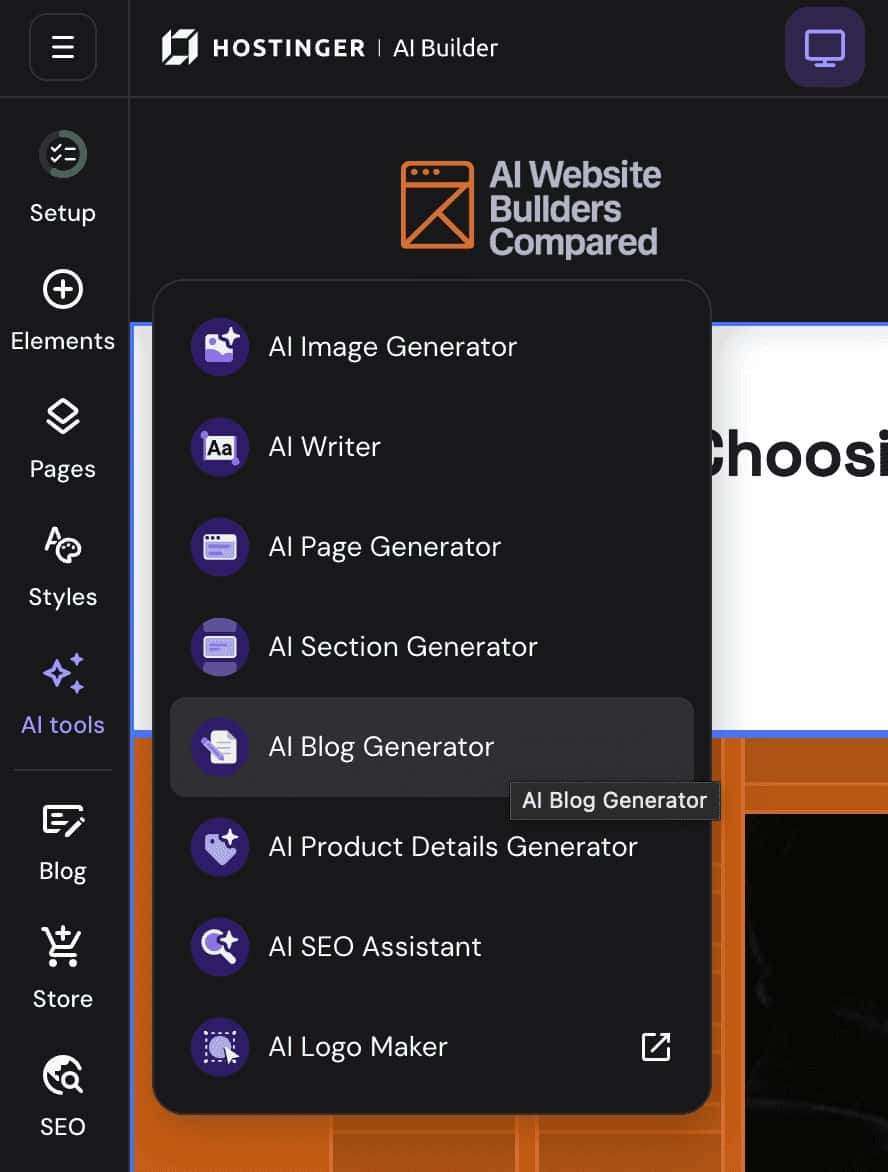Open the Pages layers icon

[x=63, y=416]
